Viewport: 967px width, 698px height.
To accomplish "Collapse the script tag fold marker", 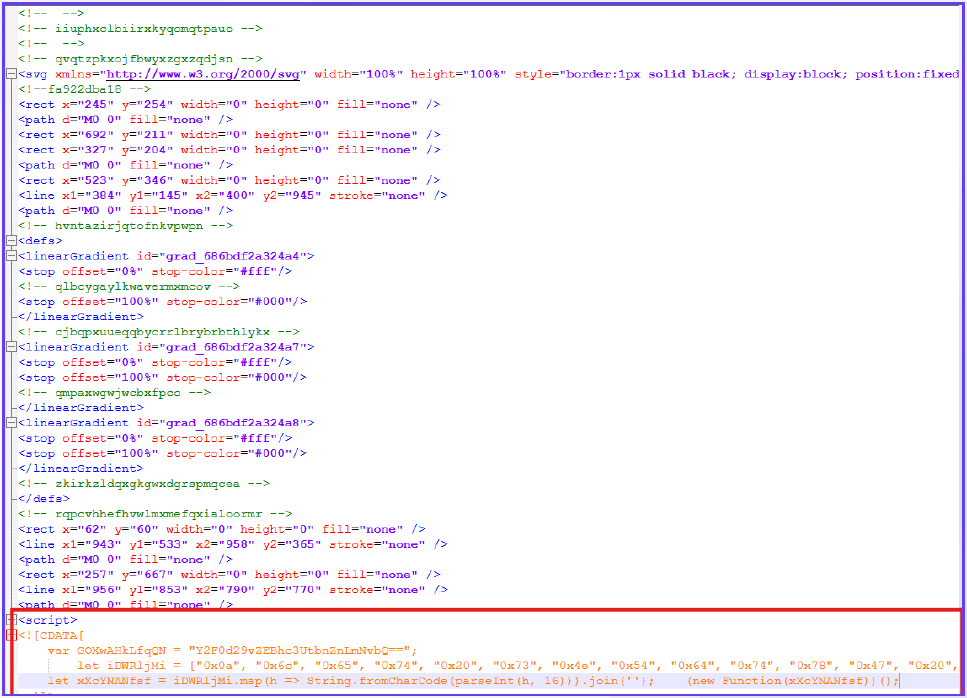I will point(10,620).
